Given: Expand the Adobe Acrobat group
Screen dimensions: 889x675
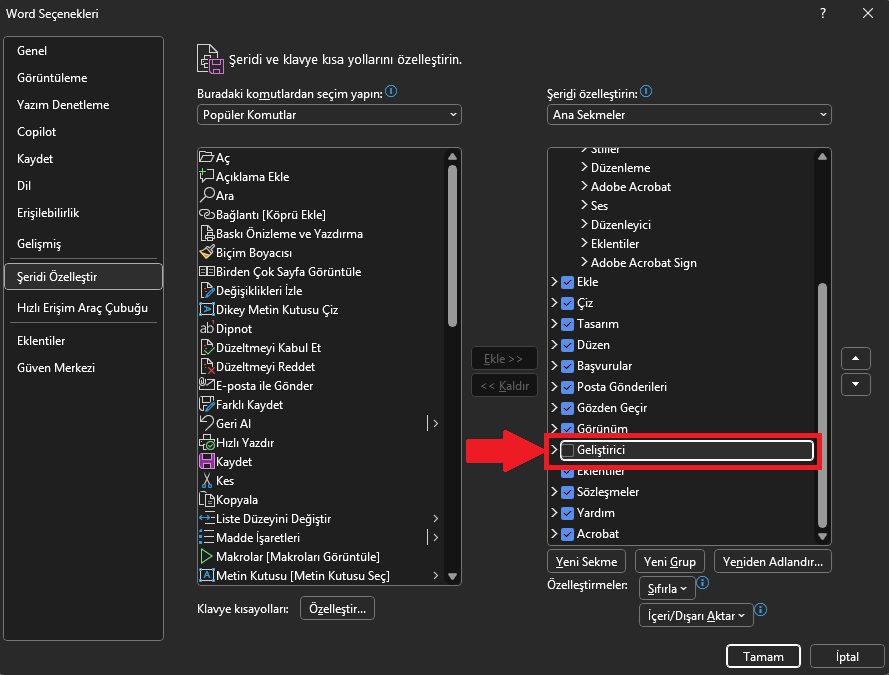Looking at the screenshot, I should (583, 187).
